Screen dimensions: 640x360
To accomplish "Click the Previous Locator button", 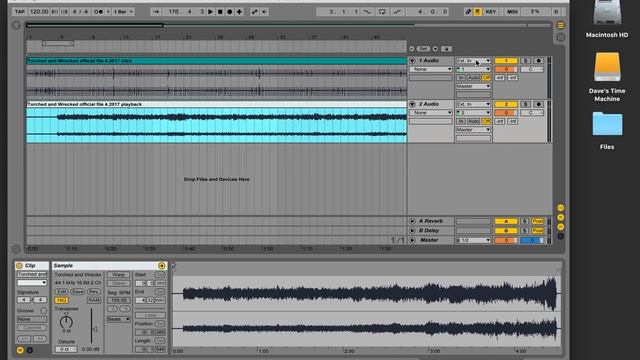I will click(x=411, y=49).
